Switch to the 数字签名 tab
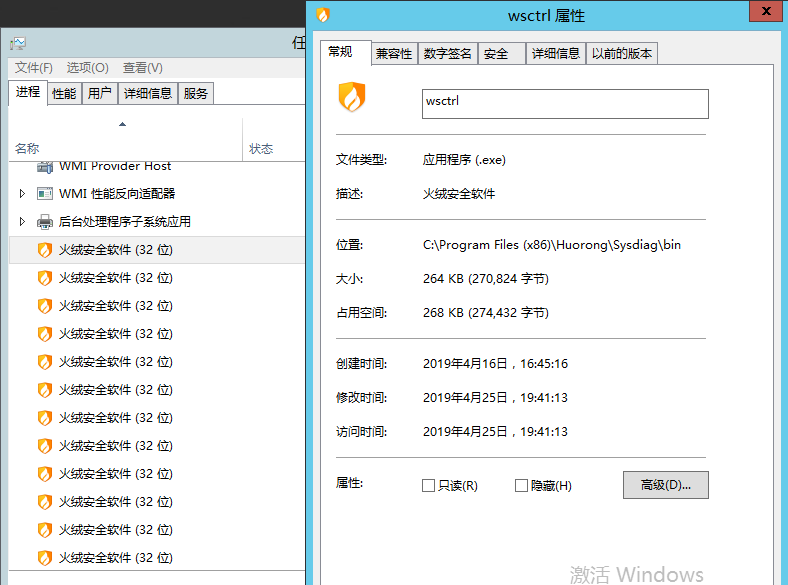The height and width of the screenshot is (585, 788). tap(447, 54)
